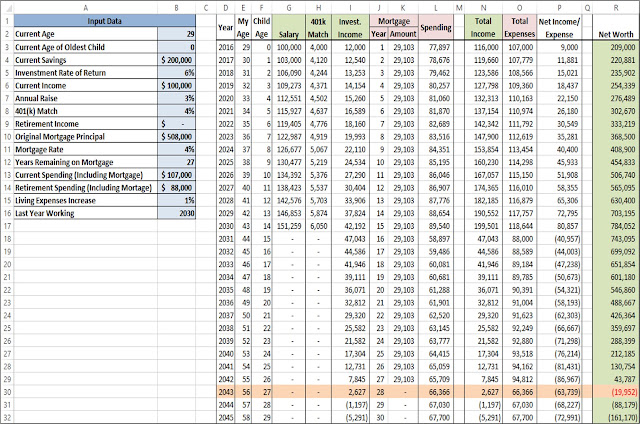The height and width of the screenshot is (424, 640).
Task: Select row 30 header
Action: pos(7,392)
